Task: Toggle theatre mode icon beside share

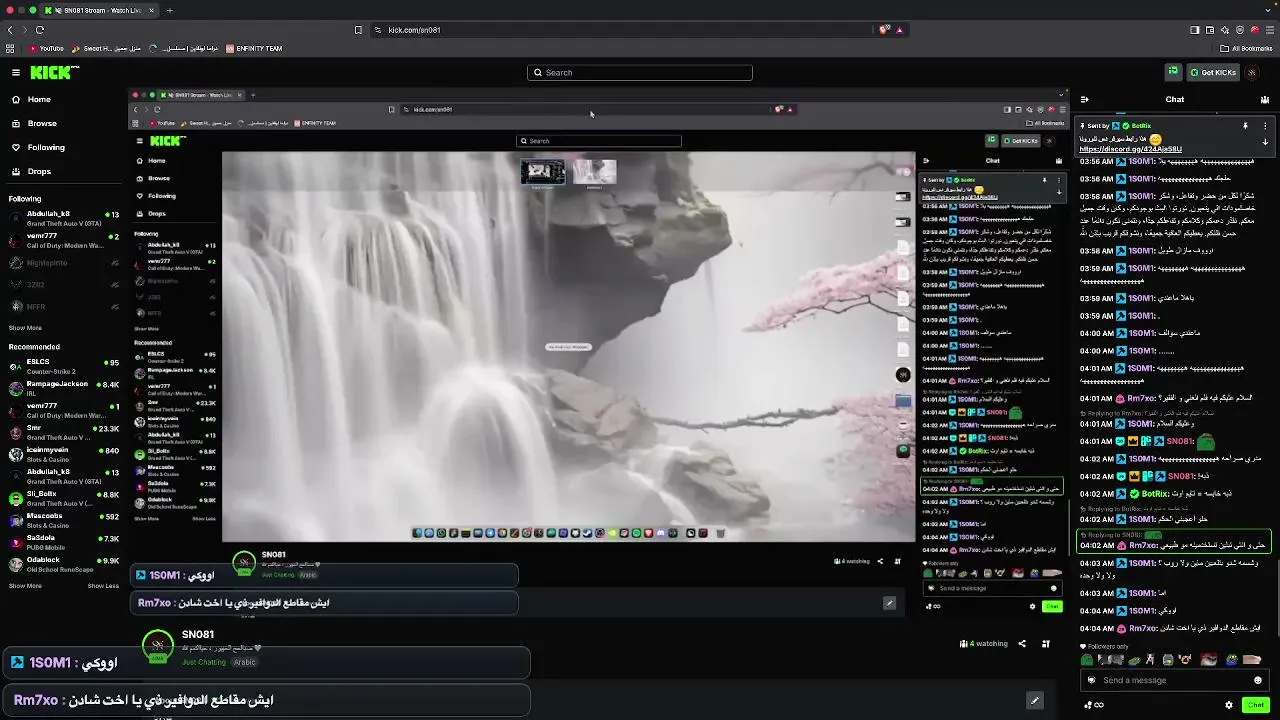Action: pyautogui.click(x=1046, y=644)
